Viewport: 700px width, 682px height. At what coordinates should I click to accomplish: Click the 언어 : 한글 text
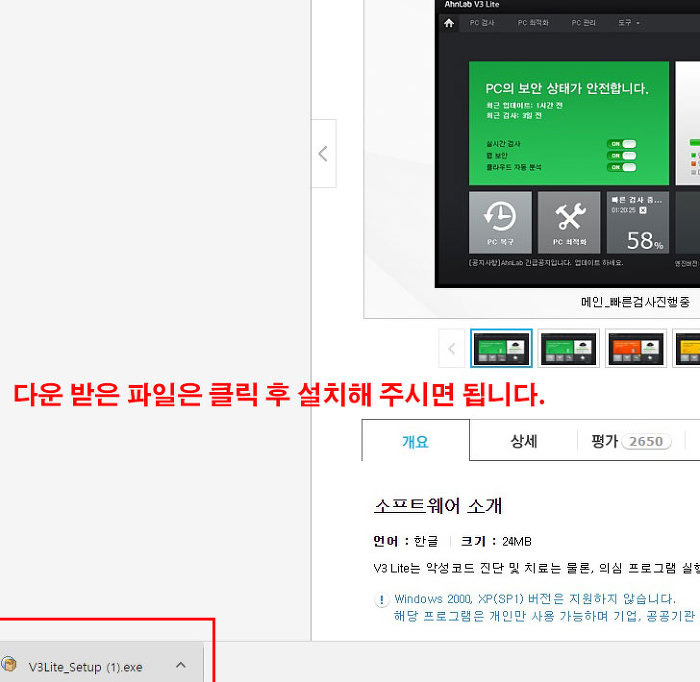[406, 541]
